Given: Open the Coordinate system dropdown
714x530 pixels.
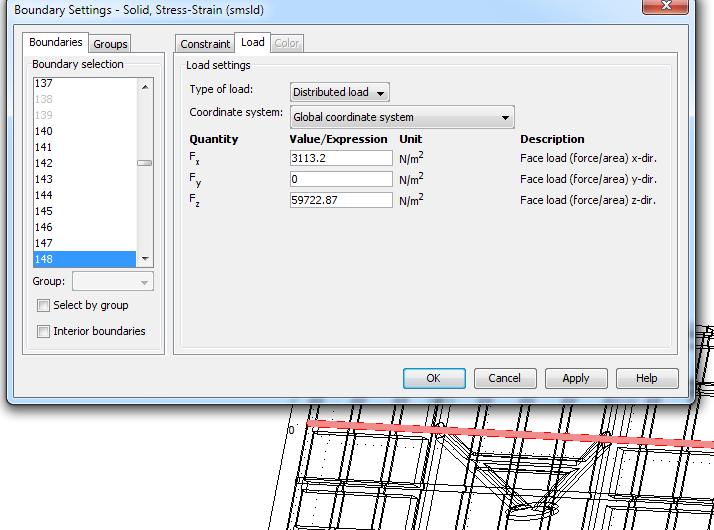Looking at the screenshot, I should [402, 117].
